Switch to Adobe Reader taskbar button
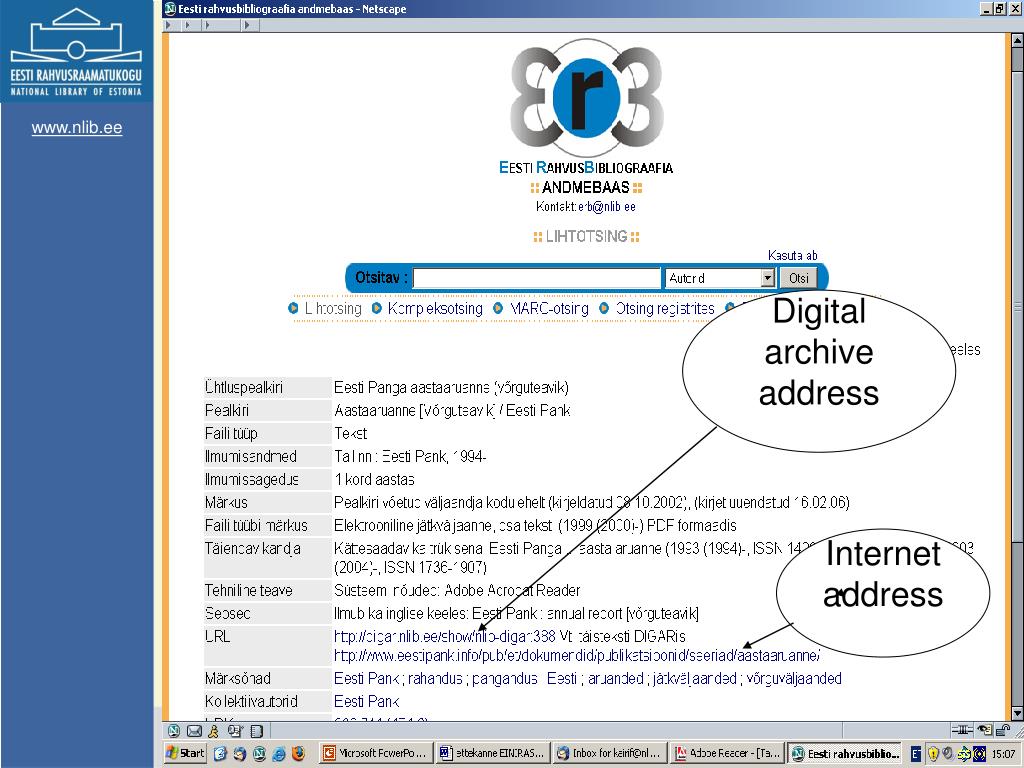This screenshot has height=768, width=1024. pos(727,753)
